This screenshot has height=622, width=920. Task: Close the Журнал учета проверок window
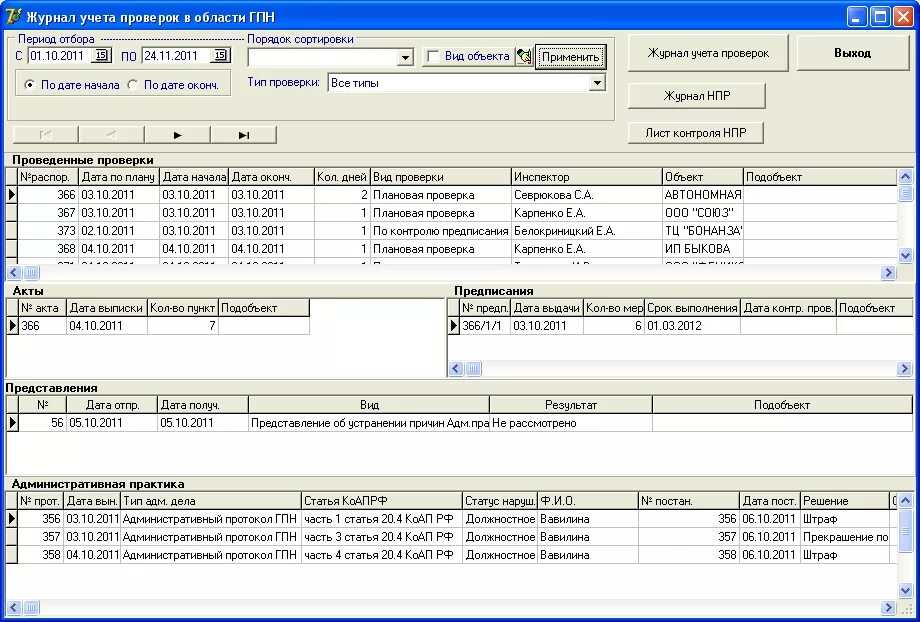pyautogui.click(x=903, y=16)
